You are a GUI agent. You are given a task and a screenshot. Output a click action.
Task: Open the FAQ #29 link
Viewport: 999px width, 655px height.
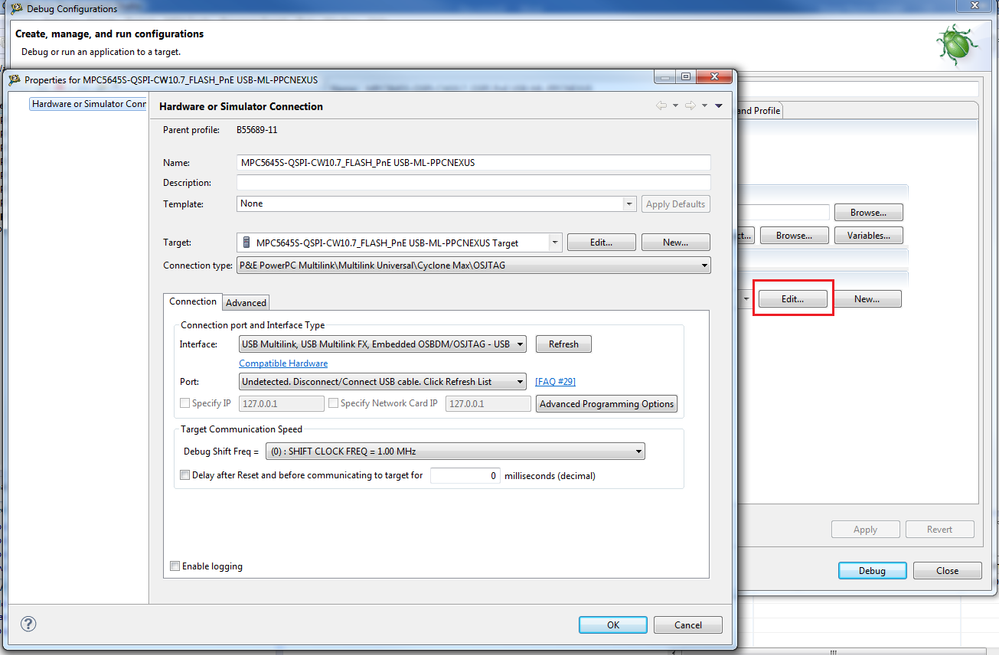(555, 382)
